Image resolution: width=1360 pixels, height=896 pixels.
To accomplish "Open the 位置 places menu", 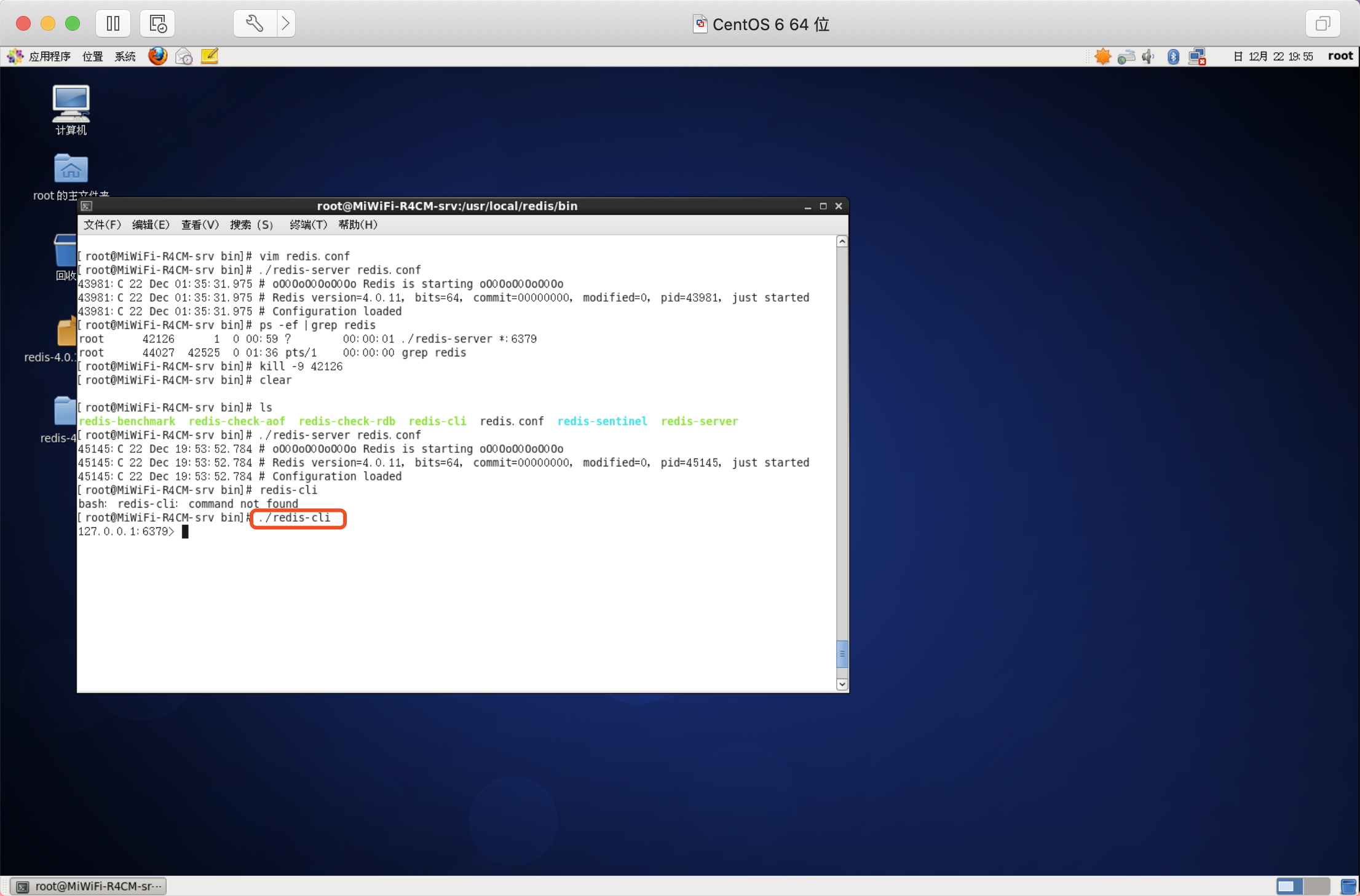I will (92, 57).
